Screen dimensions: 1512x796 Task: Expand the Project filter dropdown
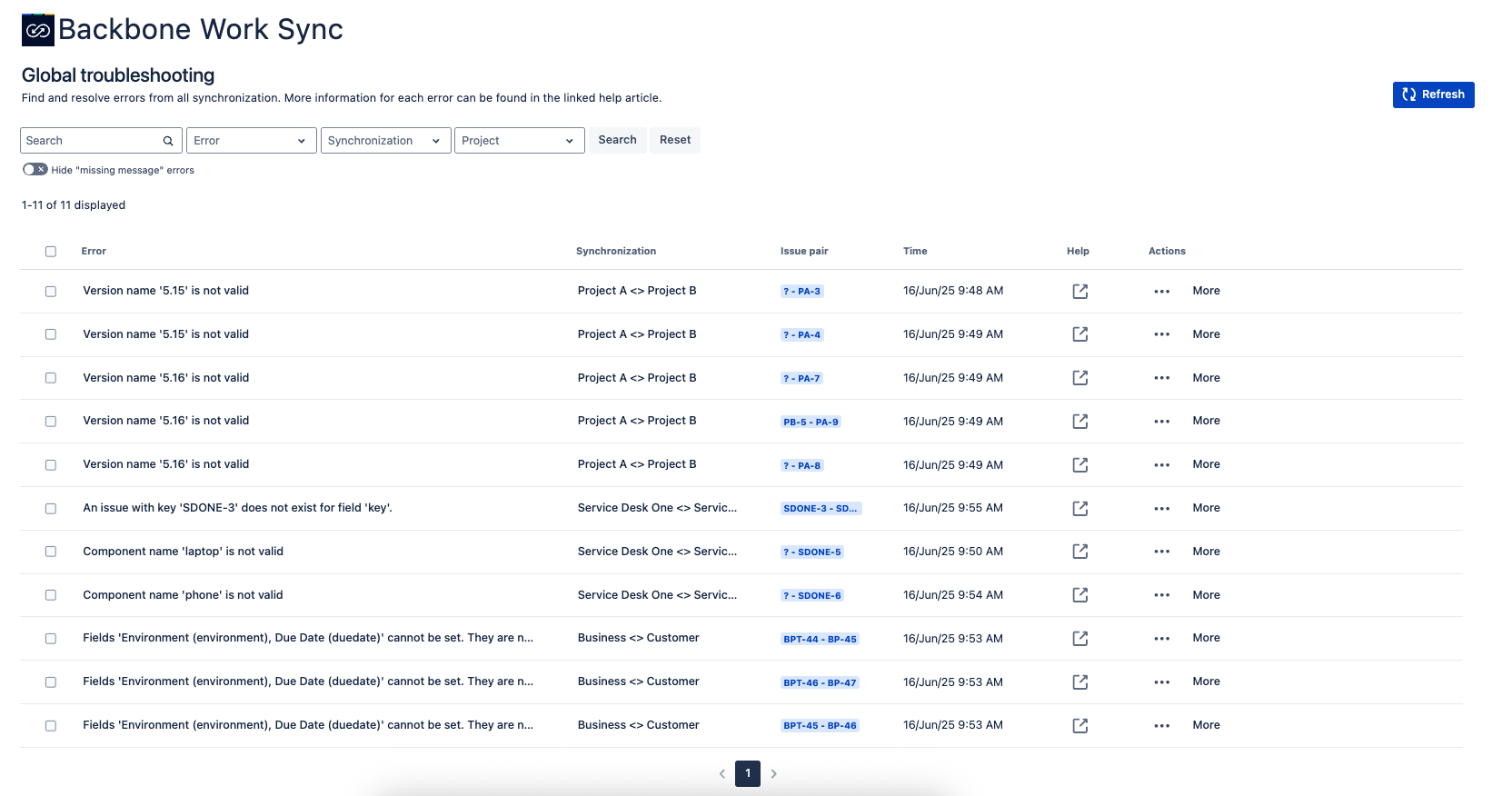point(519,141)
